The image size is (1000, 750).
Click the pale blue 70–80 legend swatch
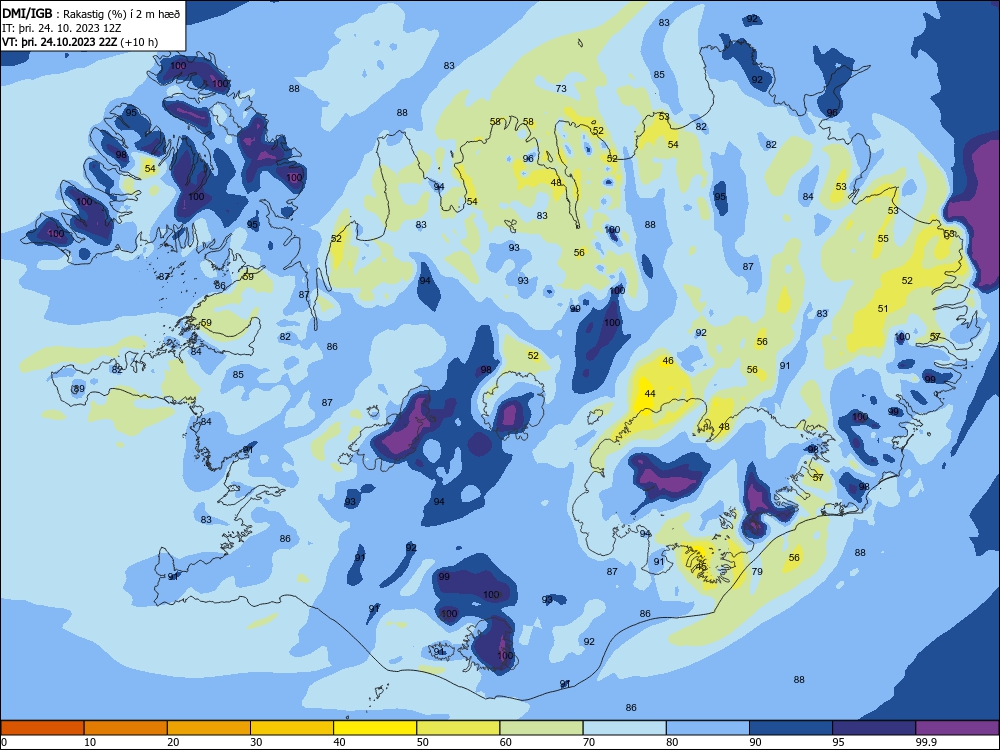pos(625,728)
